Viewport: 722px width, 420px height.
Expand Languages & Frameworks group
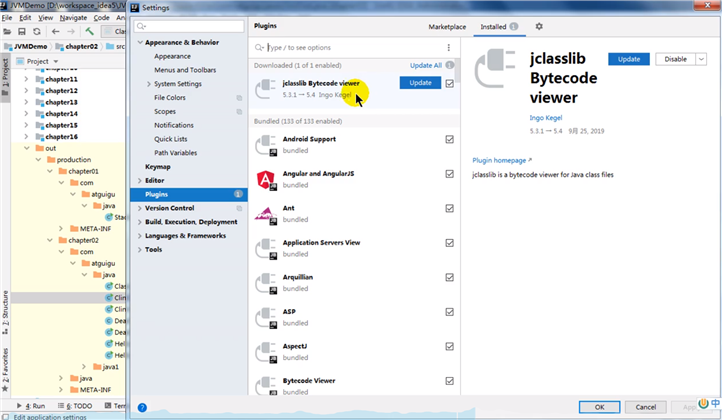click(140, 236)
